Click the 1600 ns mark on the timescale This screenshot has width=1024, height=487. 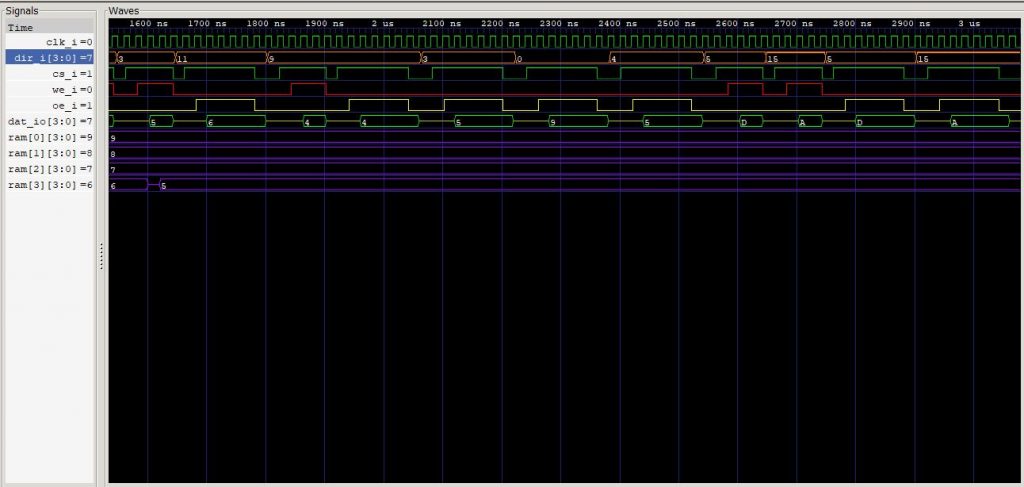[149, 23]
